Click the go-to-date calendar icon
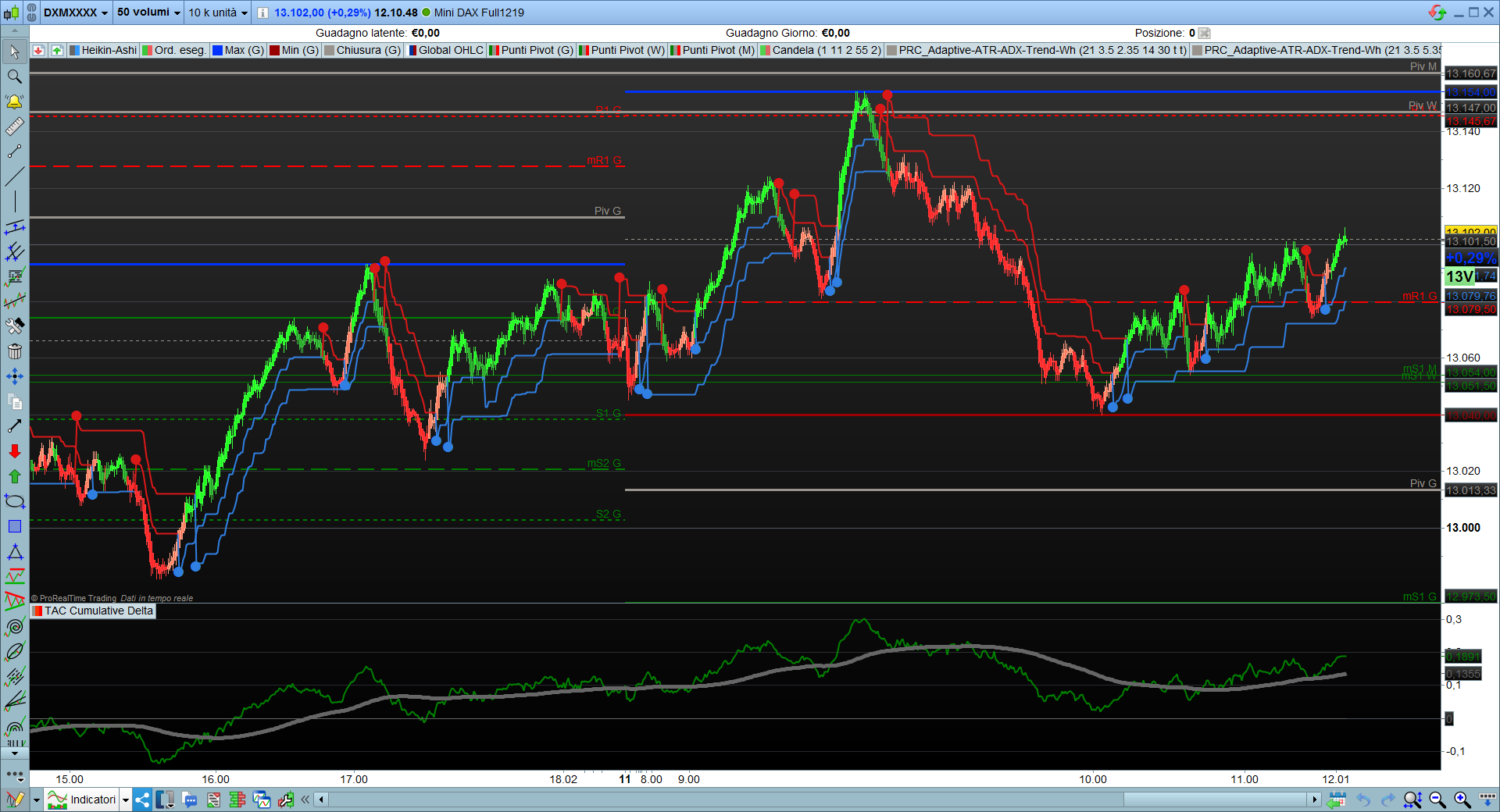The width and height of the screenshot is (1500, 812). coord(1337,800)
